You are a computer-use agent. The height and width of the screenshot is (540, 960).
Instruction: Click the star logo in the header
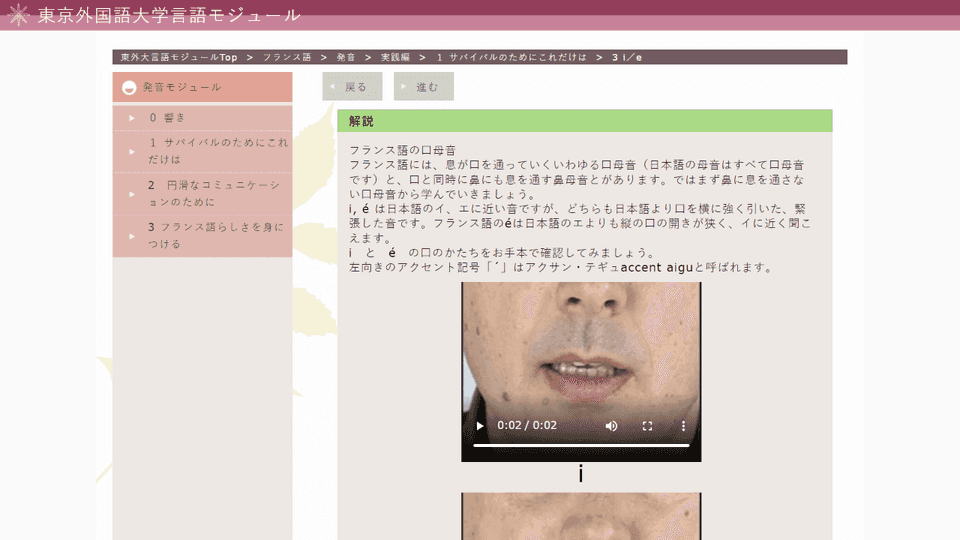tap(18, 15)
